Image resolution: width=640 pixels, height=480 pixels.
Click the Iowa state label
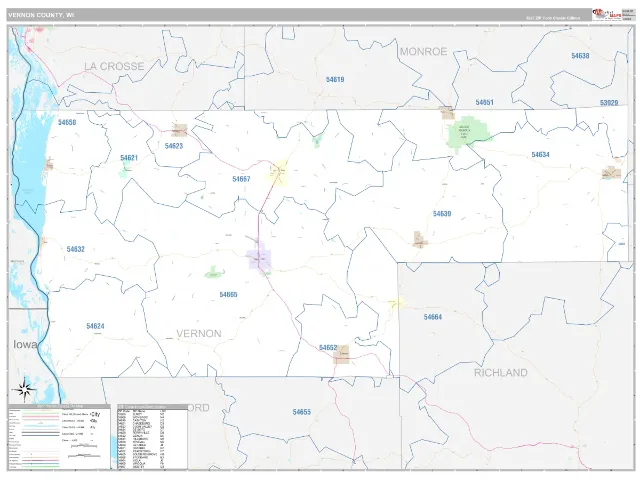25,344
